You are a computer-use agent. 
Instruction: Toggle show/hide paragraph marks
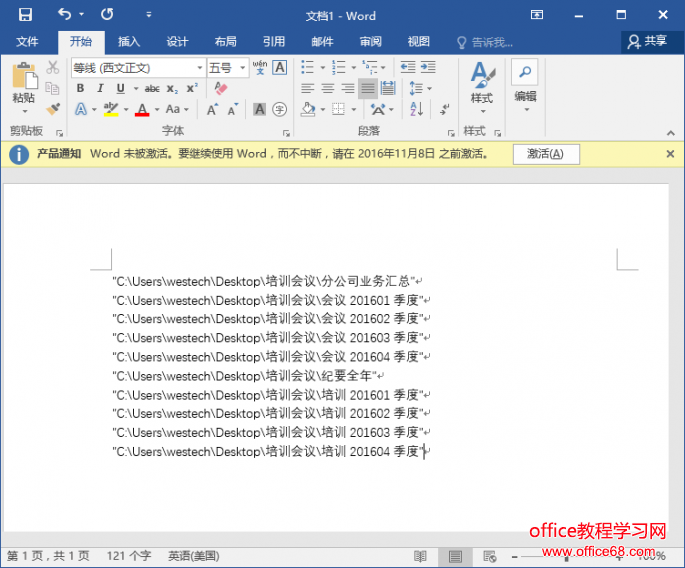point(445,109)
